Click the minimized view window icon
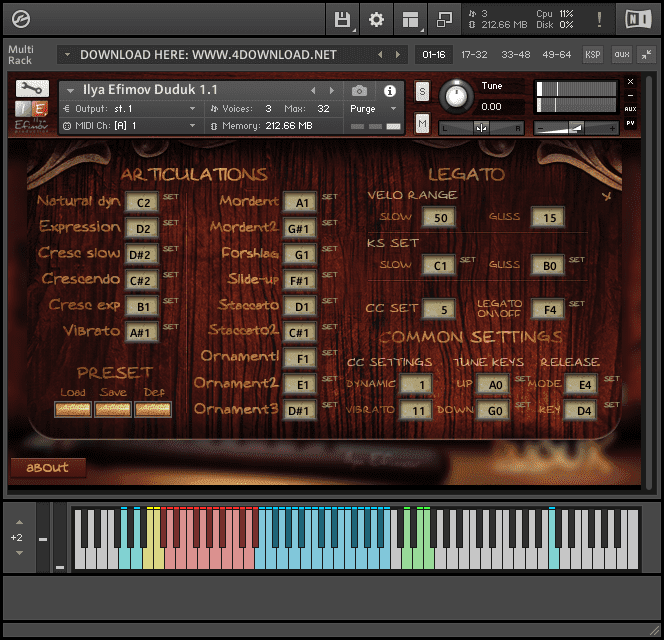The height and width of the screenshot is (640, 664). click(x=444, y=19)
